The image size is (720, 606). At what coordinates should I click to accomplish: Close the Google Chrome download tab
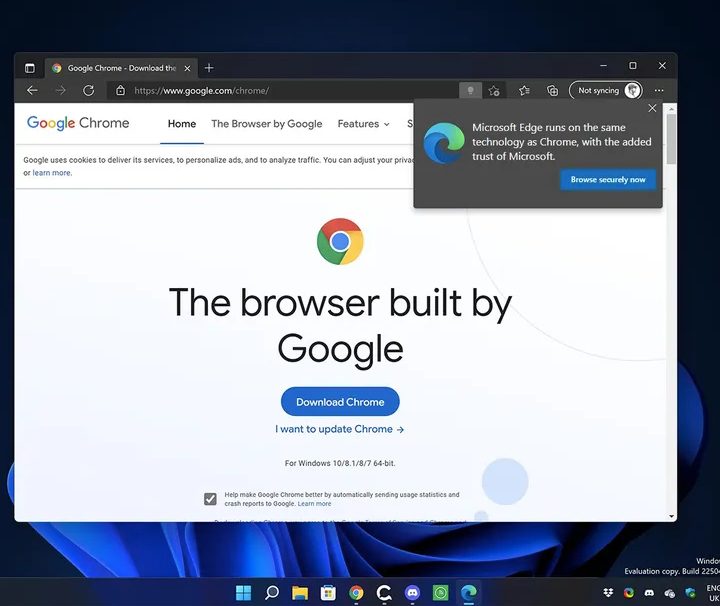(x=187, y=68)
